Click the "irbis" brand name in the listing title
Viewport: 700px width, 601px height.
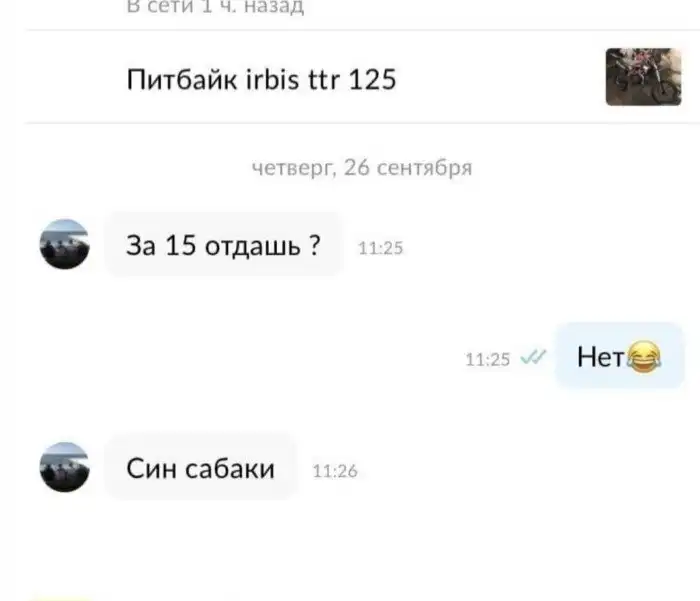coord(272,79)
